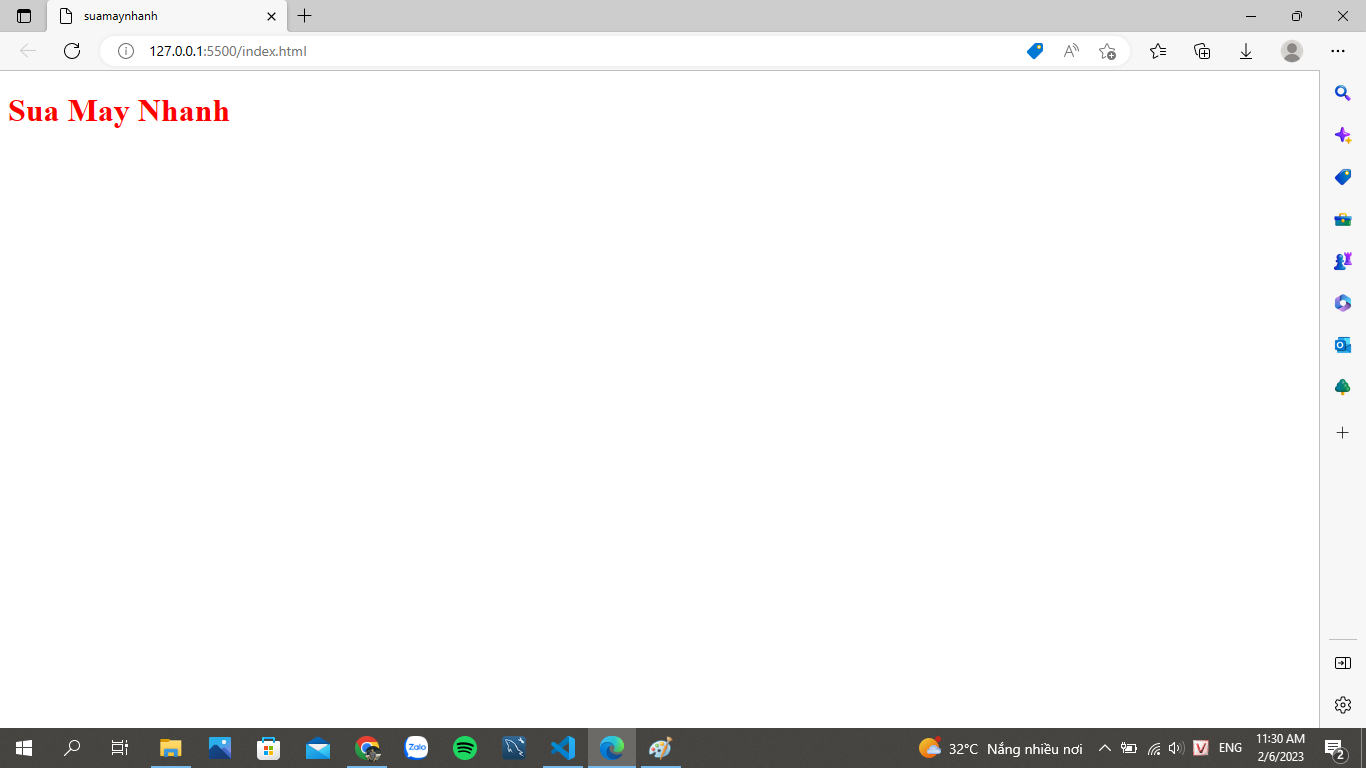This screenshot has width=1366, height=768.
Task: Open weather widget showing 32°C
Action: click(1000, 748)
